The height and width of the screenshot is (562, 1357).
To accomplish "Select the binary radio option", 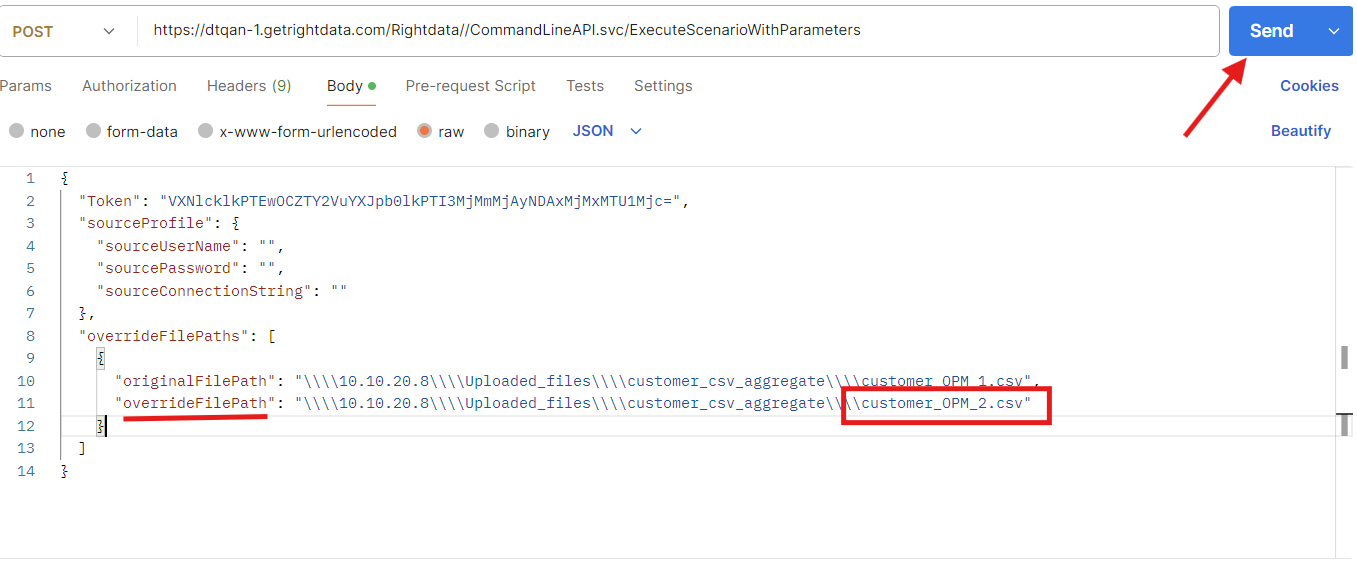I will (491, 131).
